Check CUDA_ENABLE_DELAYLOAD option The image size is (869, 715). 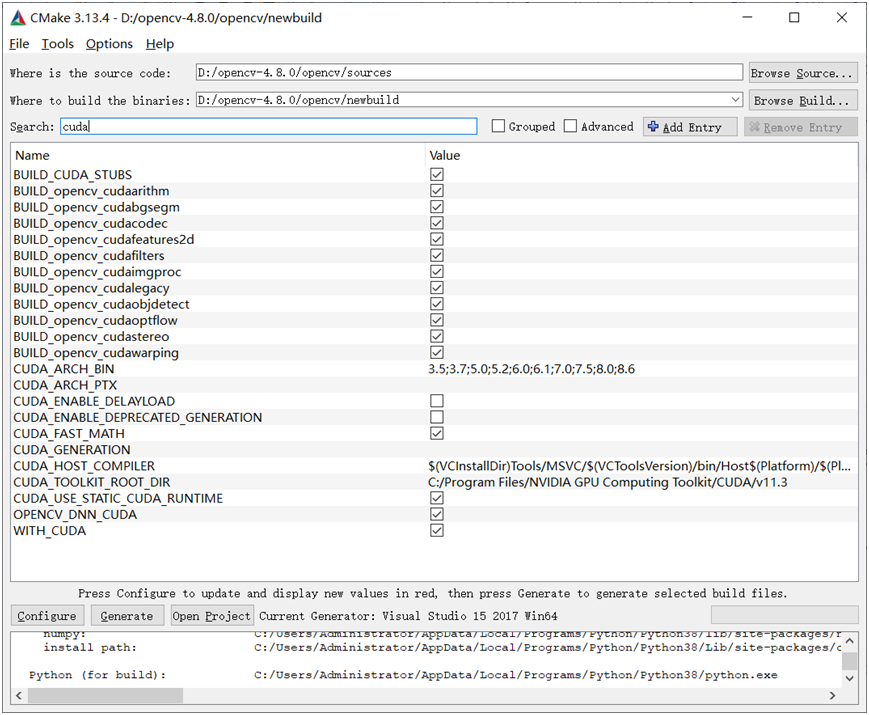pyautogui.click(x=436, y=401)
